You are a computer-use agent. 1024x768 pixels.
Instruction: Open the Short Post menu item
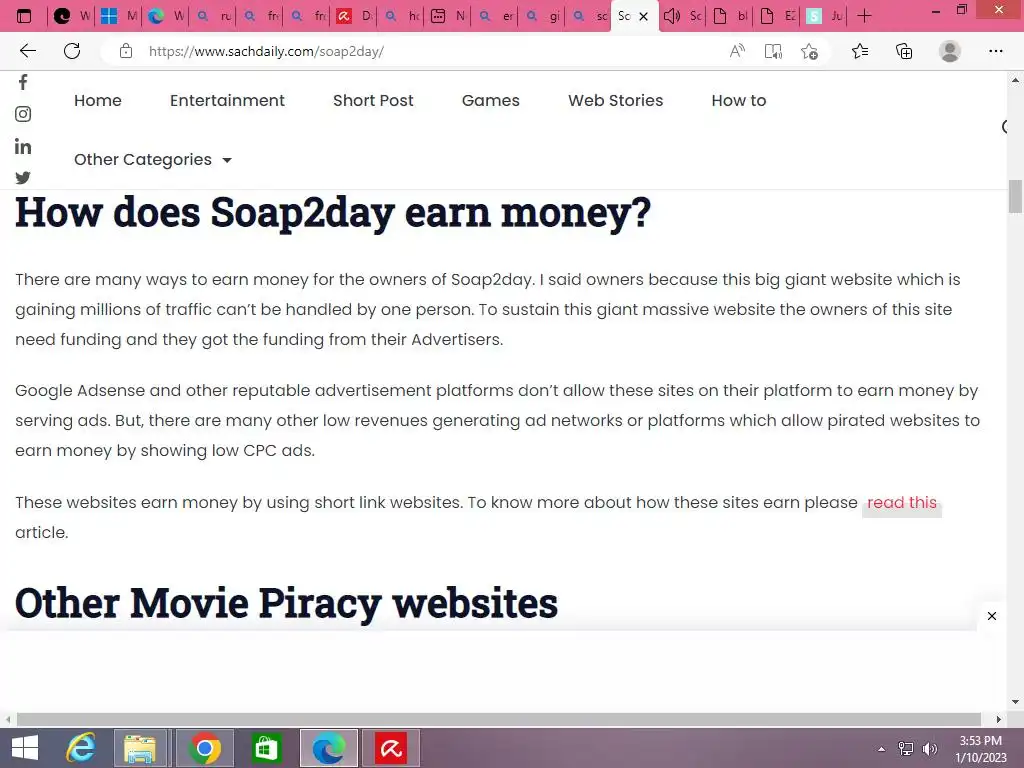coord(374,101)
